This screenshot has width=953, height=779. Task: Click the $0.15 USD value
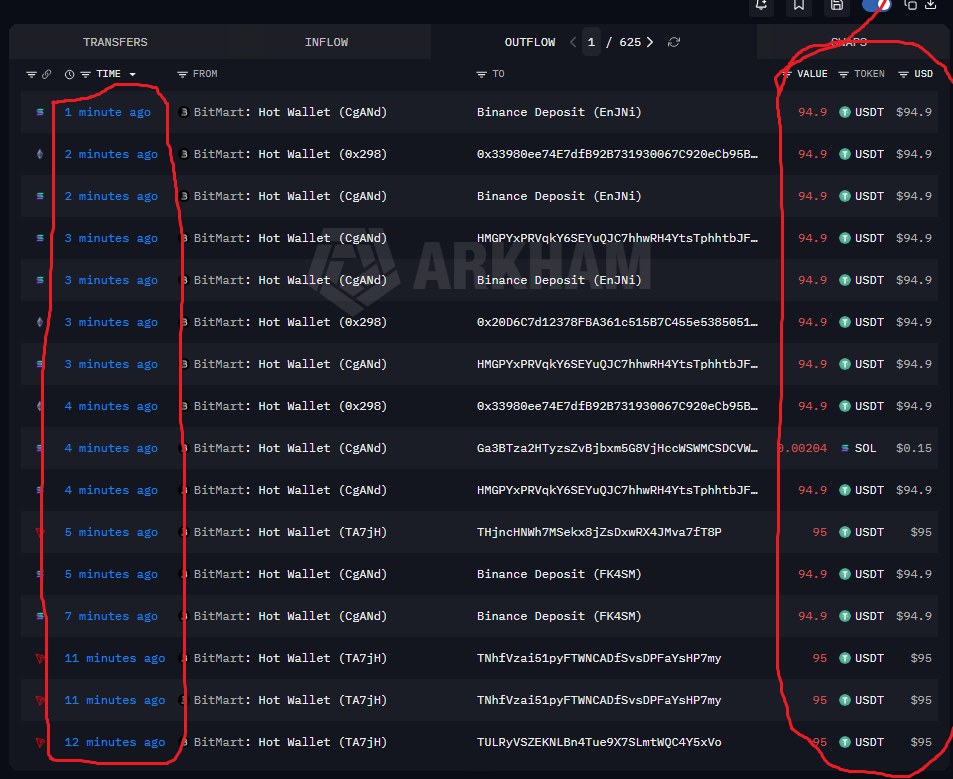tap(913, 448)
